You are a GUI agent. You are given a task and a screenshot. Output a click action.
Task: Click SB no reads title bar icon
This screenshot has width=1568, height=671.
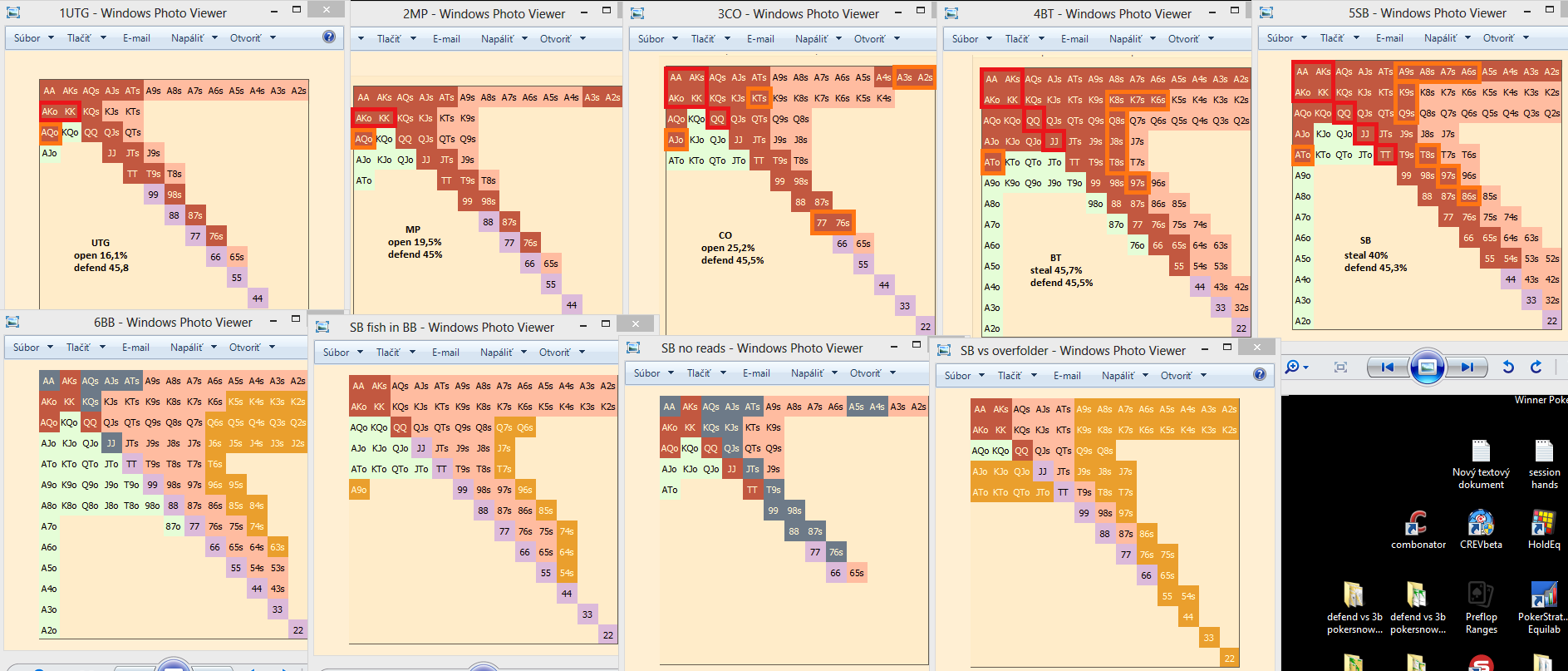click(633, 348)
